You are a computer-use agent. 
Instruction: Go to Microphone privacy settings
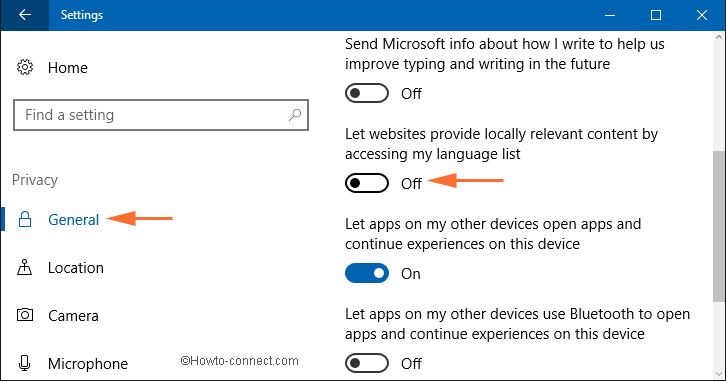[x=88, y=363]
